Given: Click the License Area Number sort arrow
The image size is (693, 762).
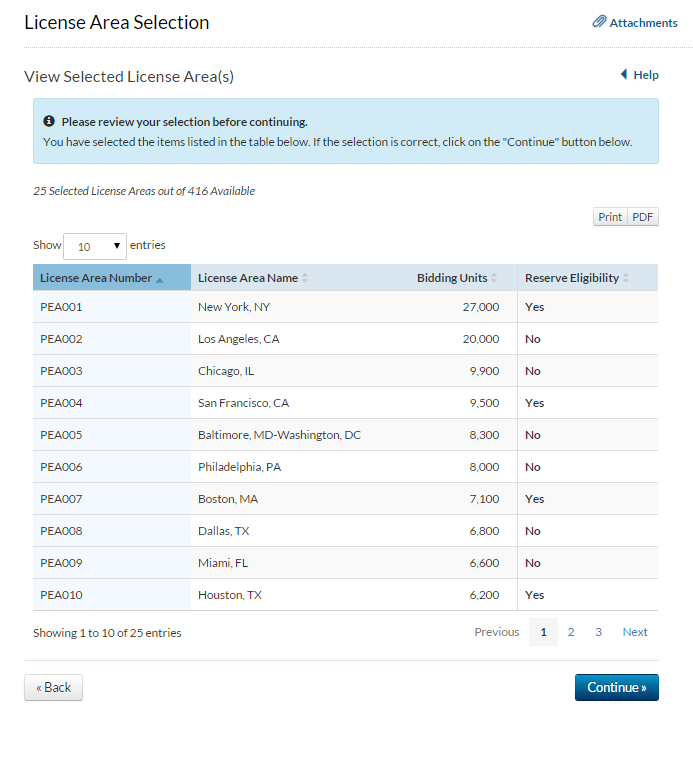Looking at the screenshot, I should 160,279.
